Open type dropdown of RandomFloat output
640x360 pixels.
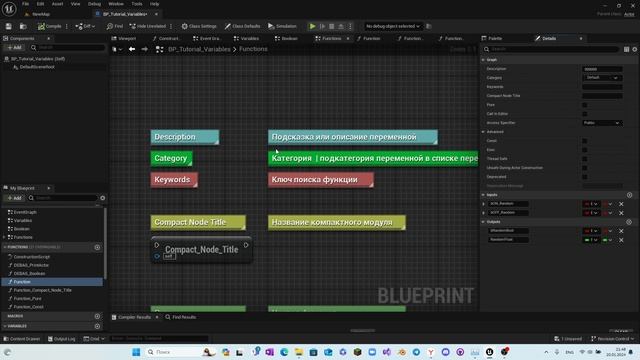click(591, 240)
